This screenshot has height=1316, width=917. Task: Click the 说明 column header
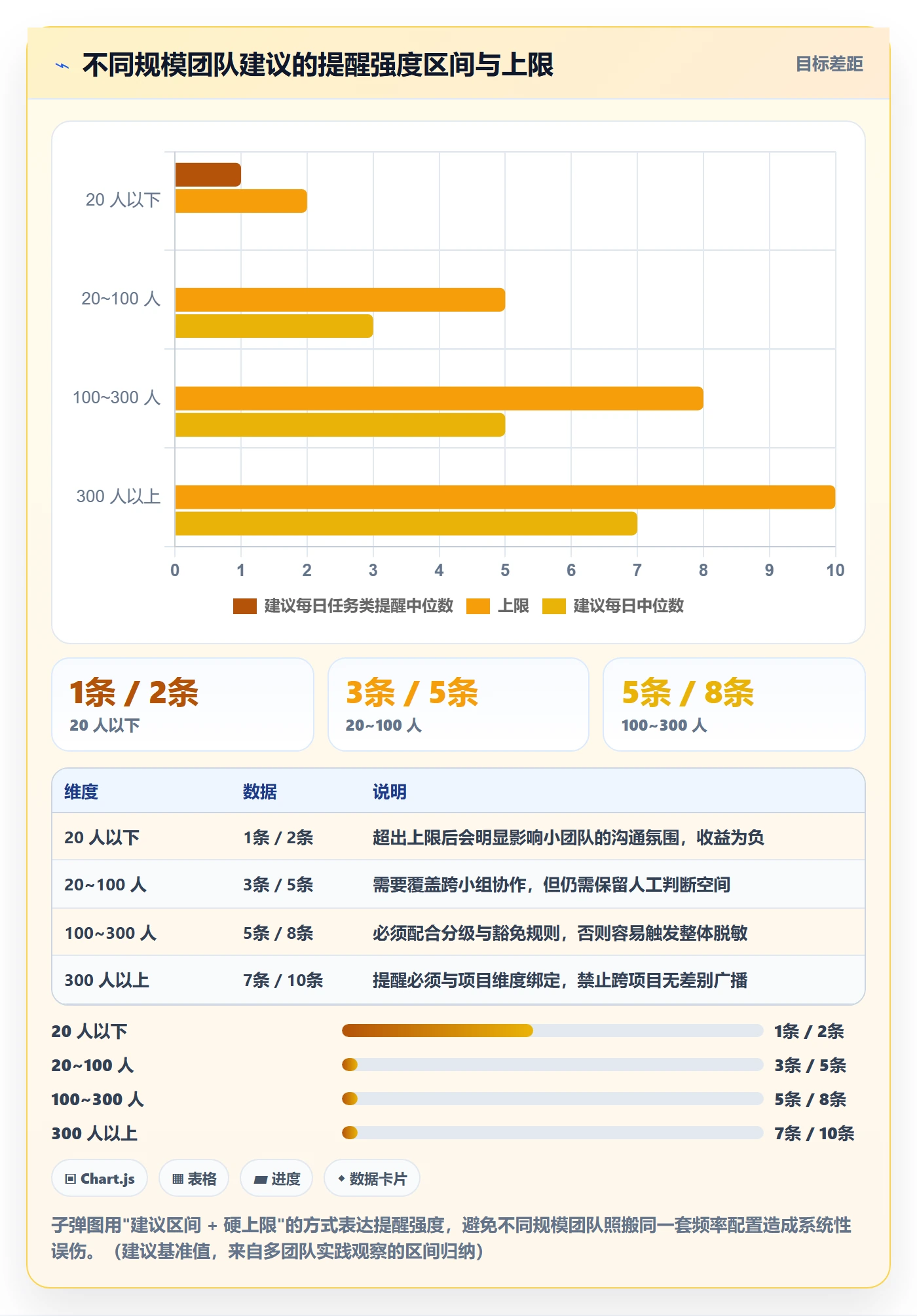point(390,792)
